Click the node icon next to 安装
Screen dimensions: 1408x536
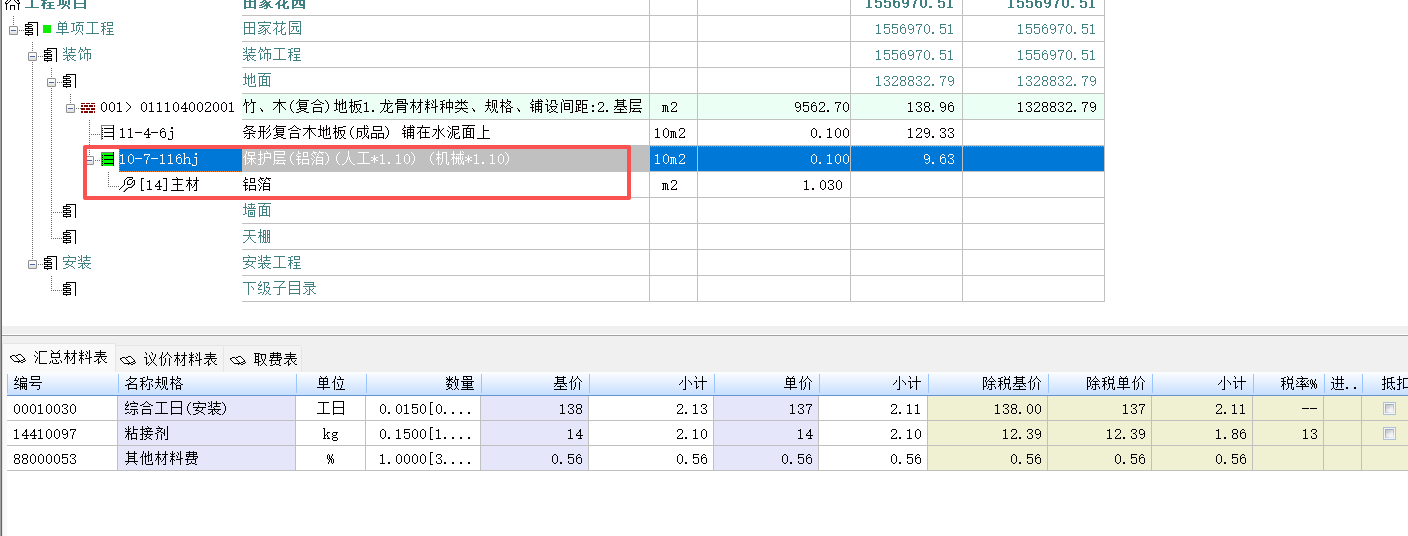coord(50,263)
